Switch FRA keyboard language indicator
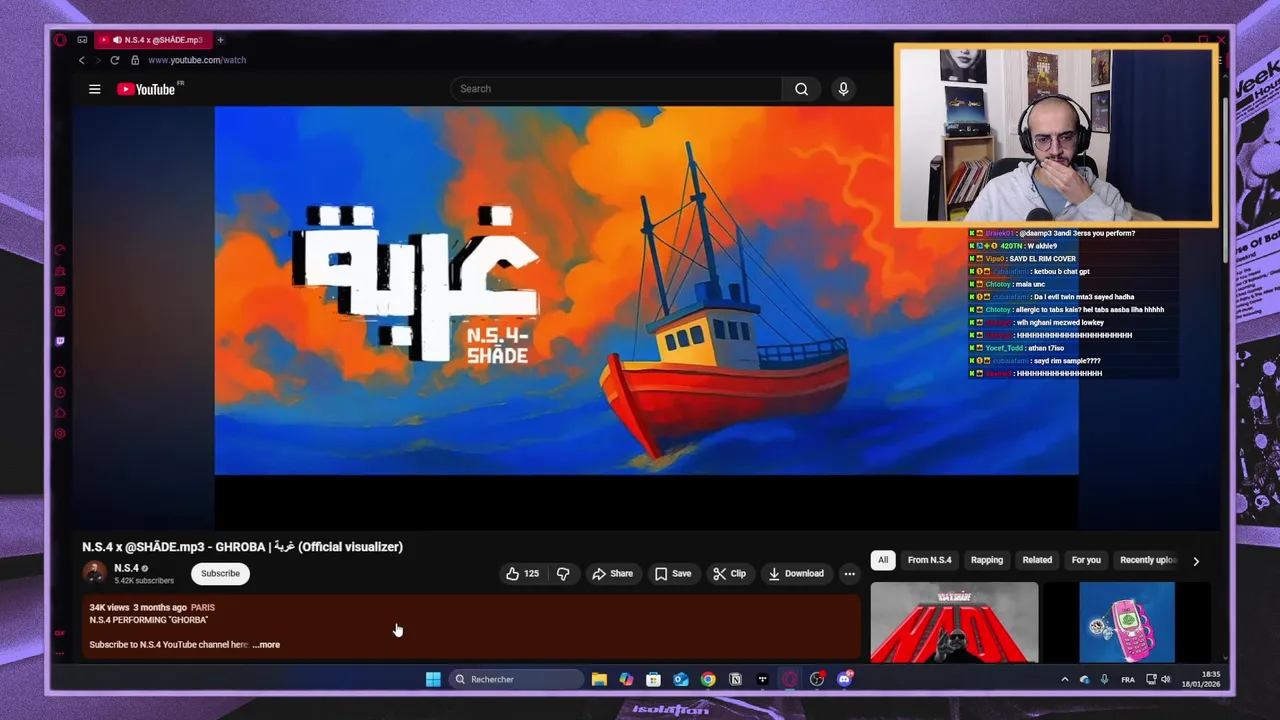 [x=1128, y=680]
